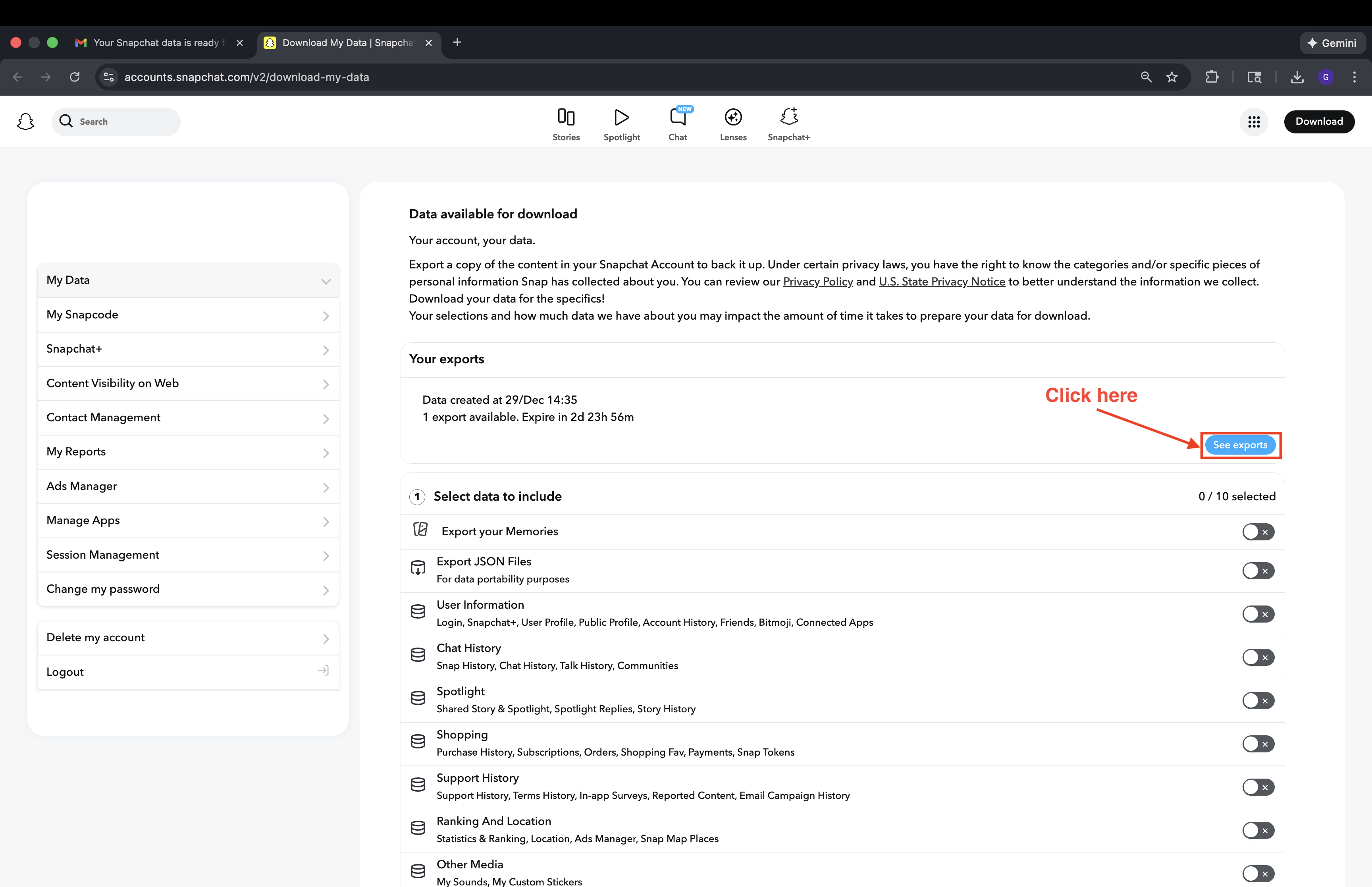
Task: Turn on Export JSON Files toggle
Action: pyautogui.click(x=1257, y=571)
